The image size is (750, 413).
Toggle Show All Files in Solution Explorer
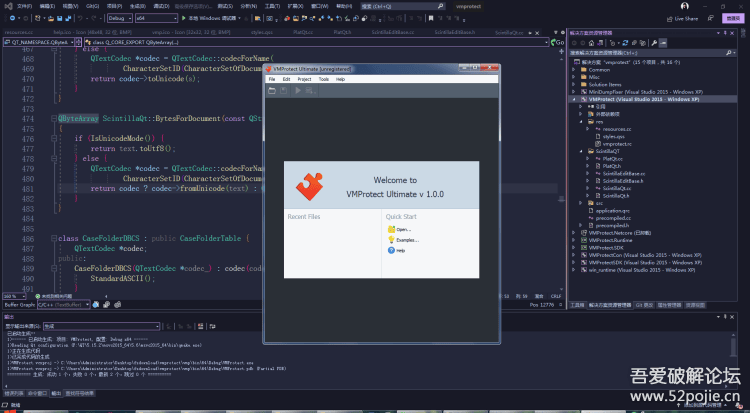tap(643, 43)
